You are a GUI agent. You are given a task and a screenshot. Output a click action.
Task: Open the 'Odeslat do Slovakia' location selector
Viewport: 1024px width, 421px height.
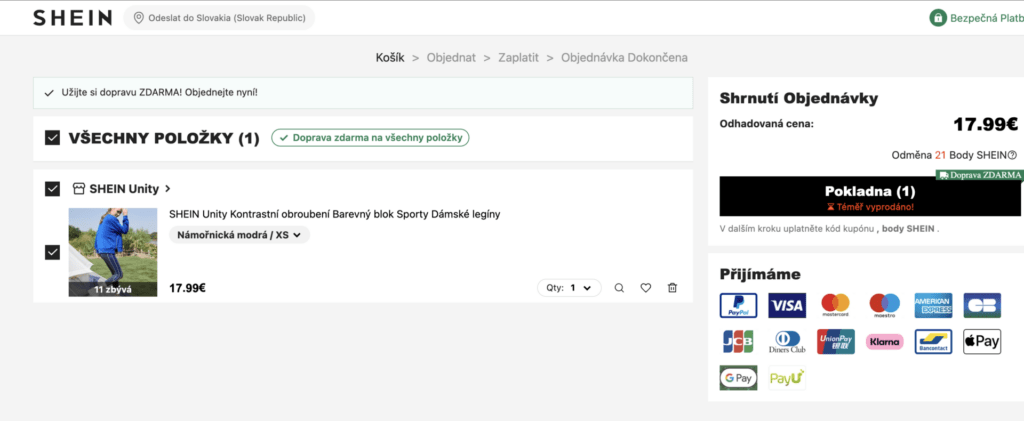pyautogui.click(x=219, y=18)
